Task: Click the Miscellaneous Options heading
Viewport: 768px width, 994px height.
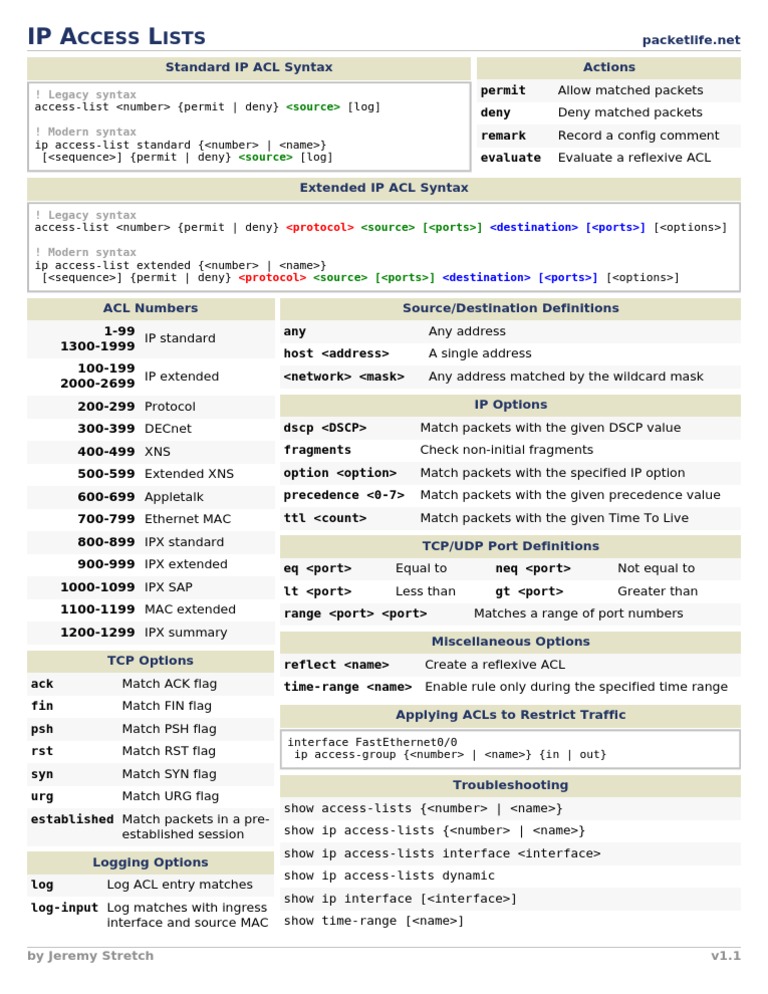Action: coord(510,642)
